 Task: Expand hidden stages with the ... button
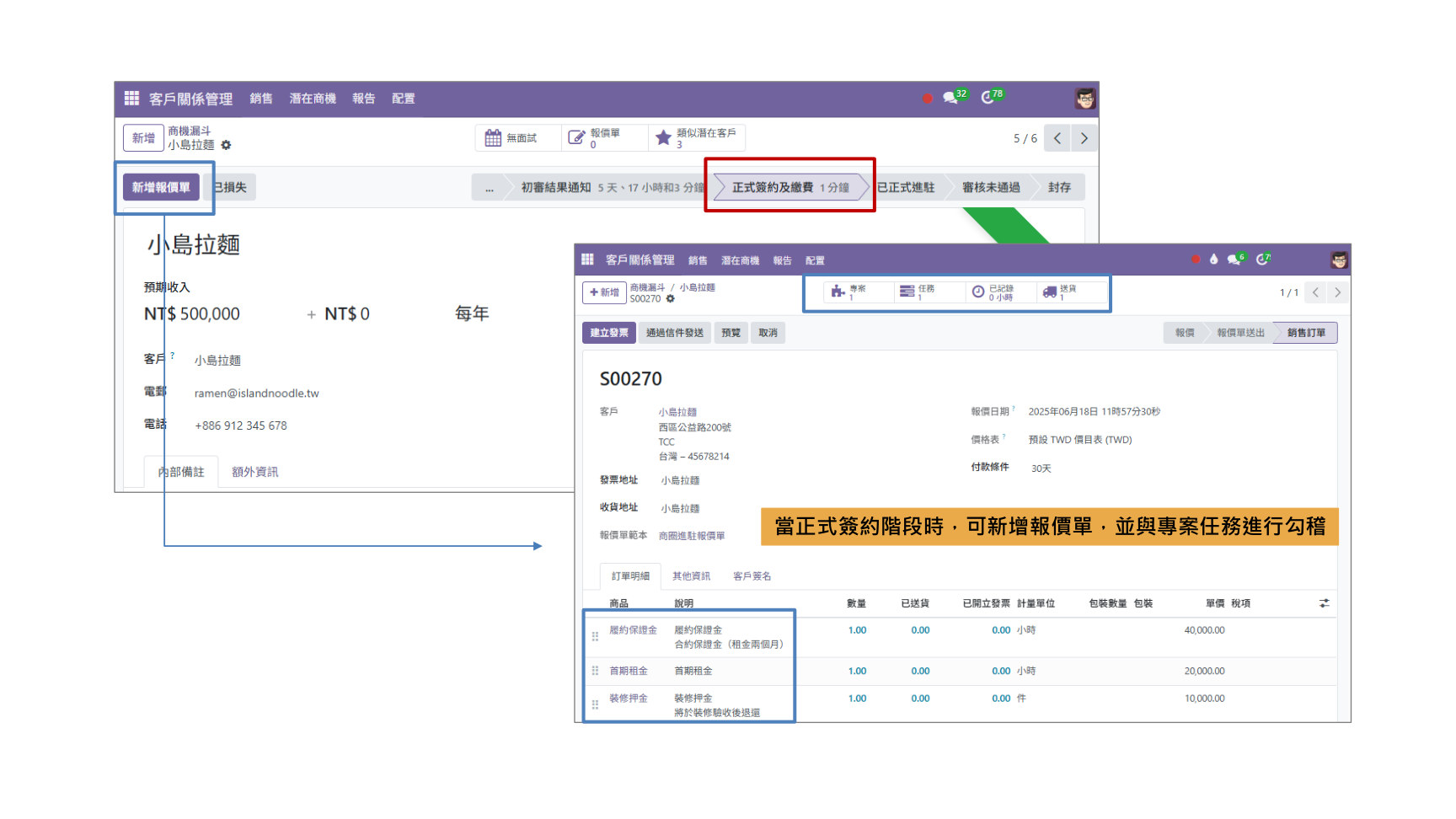pos(489,188)
